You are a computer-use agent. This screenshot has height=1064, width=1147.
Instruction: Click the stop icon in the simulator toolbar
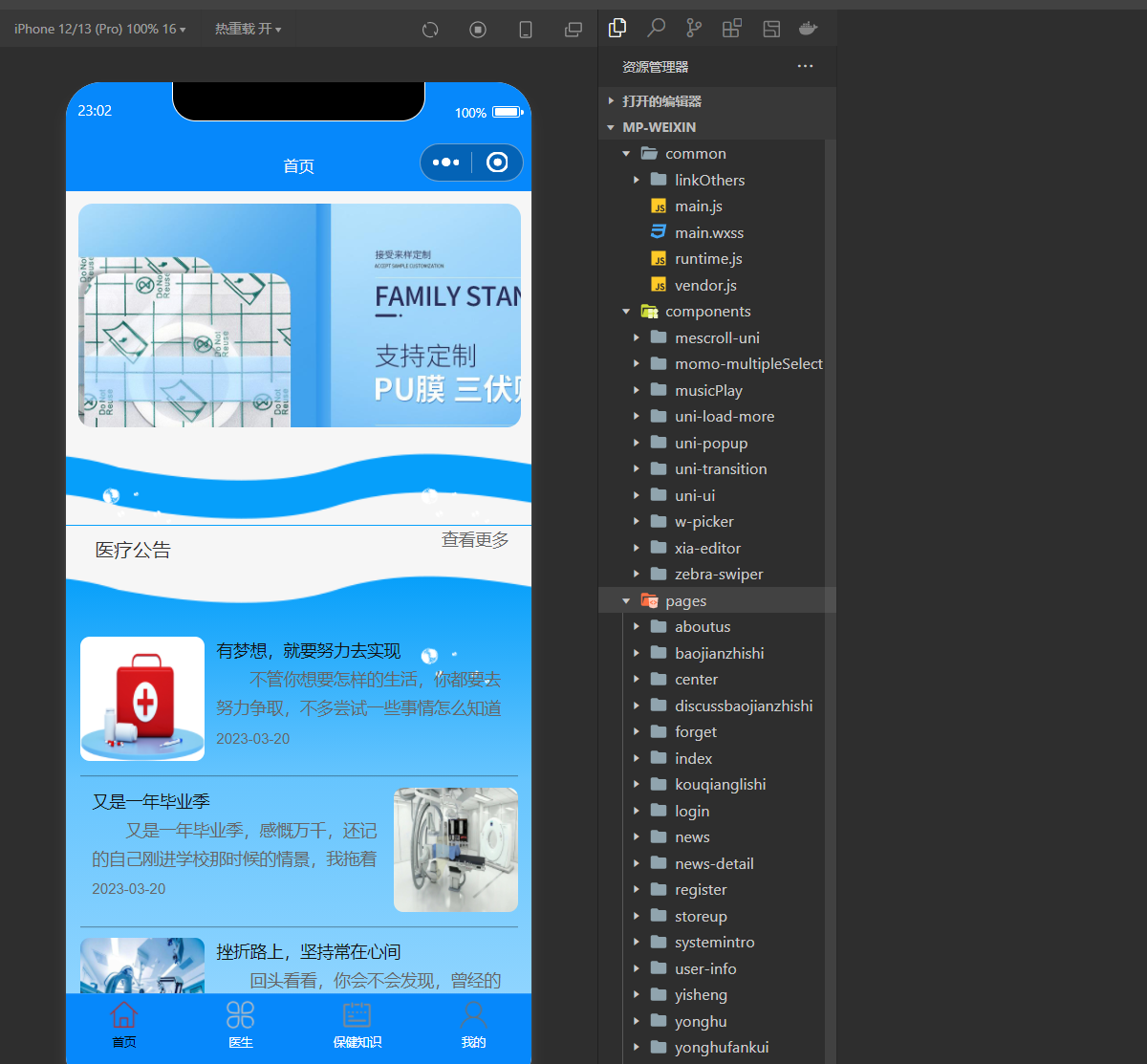pos(477,30)
